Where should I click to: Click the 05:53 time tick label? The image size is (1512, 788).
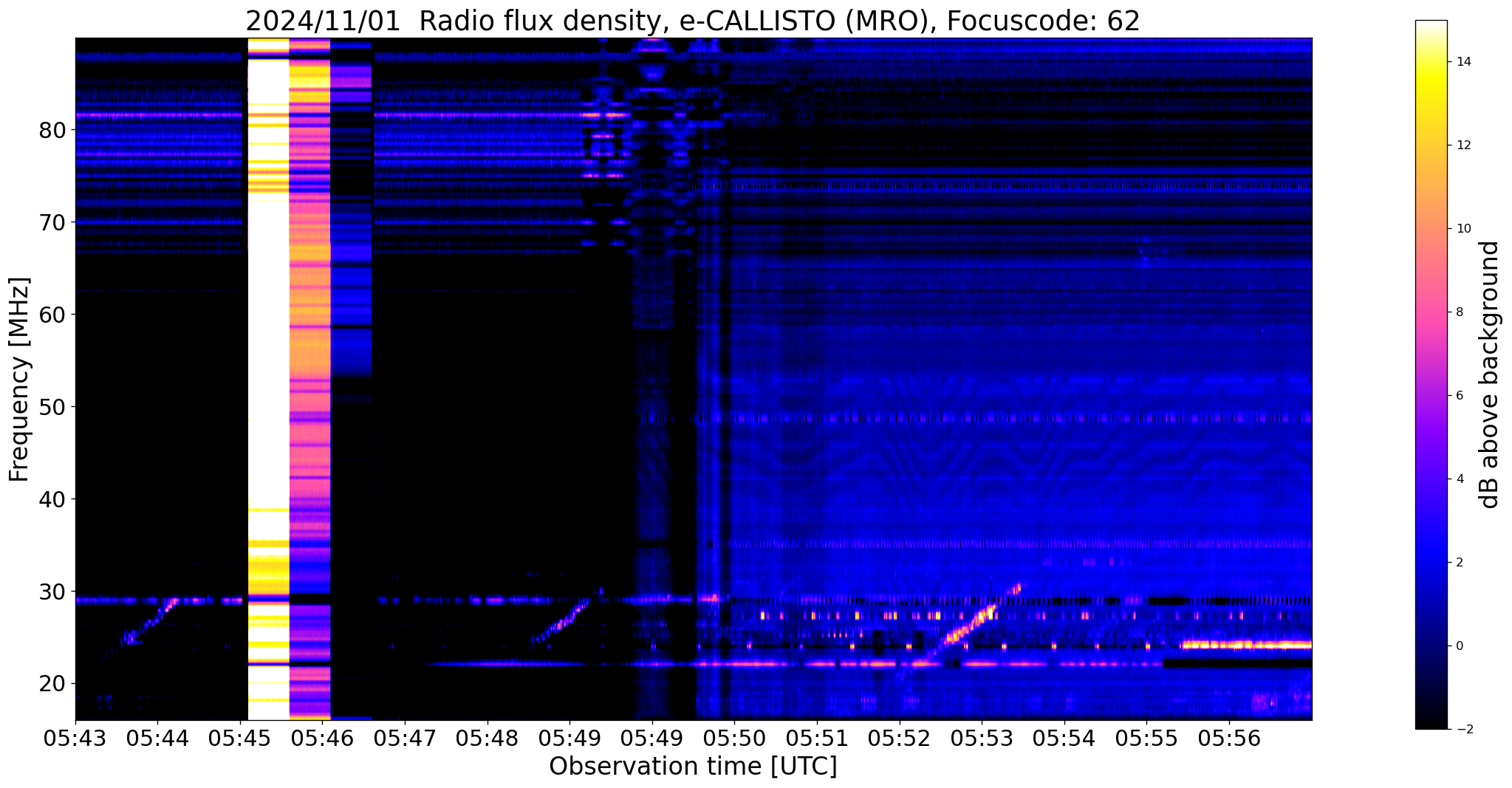tap(982, 739)
